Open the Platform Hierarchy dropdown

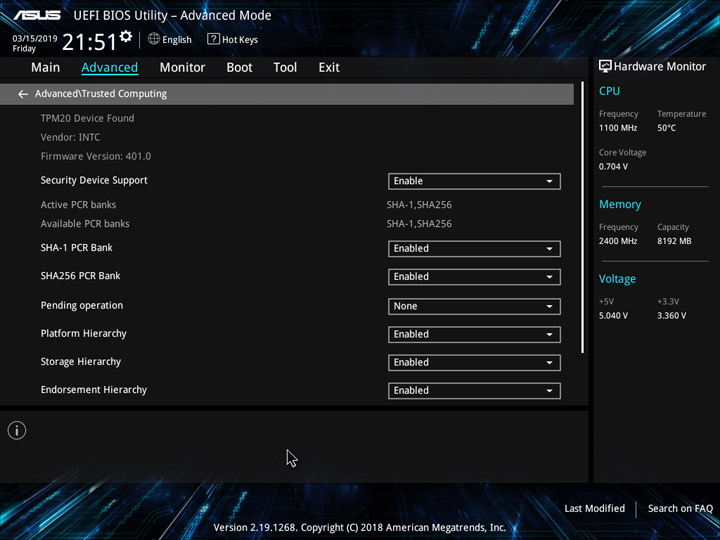(474, 334)
